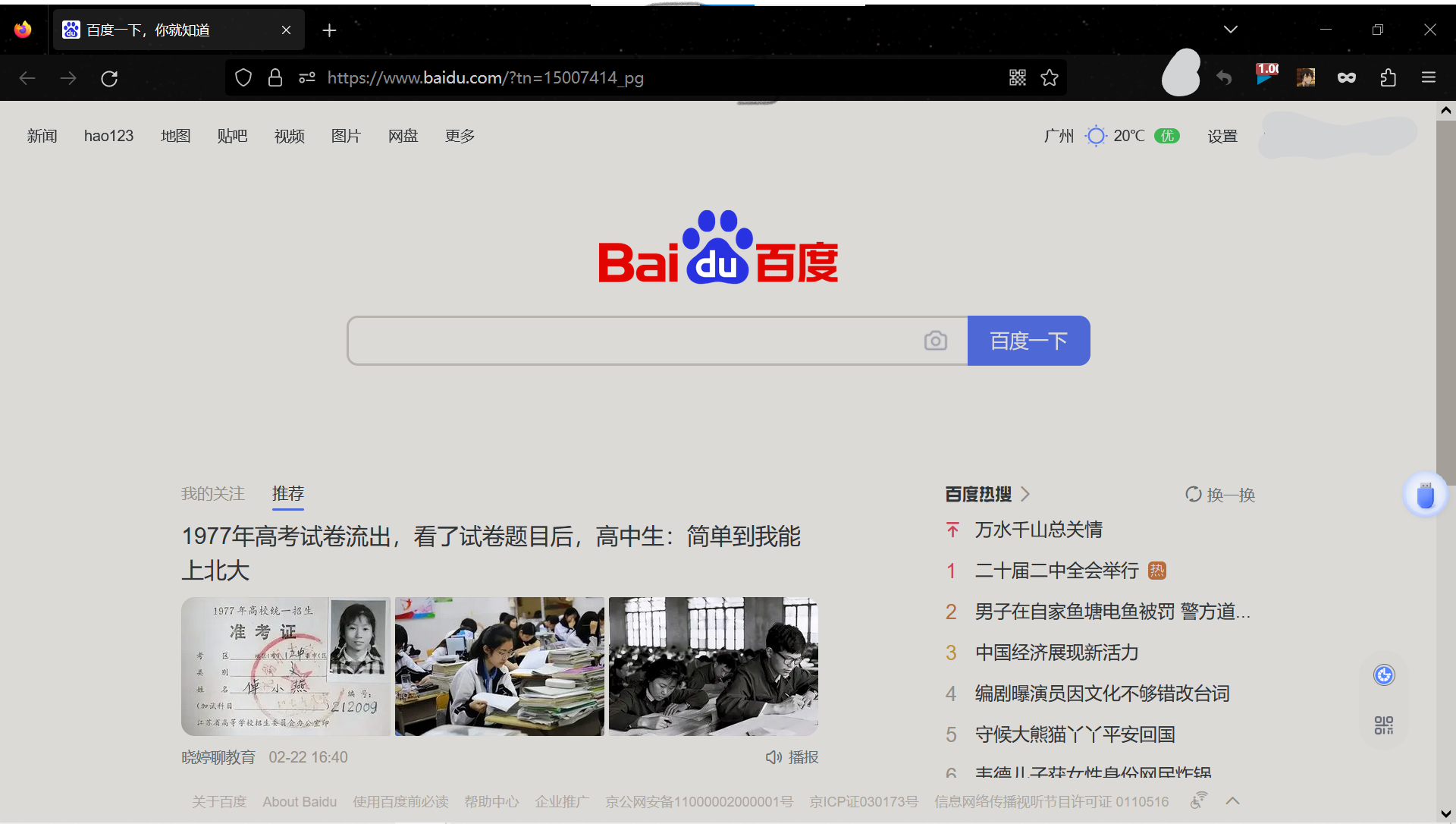Open the hao123 link

click(108, 136)
